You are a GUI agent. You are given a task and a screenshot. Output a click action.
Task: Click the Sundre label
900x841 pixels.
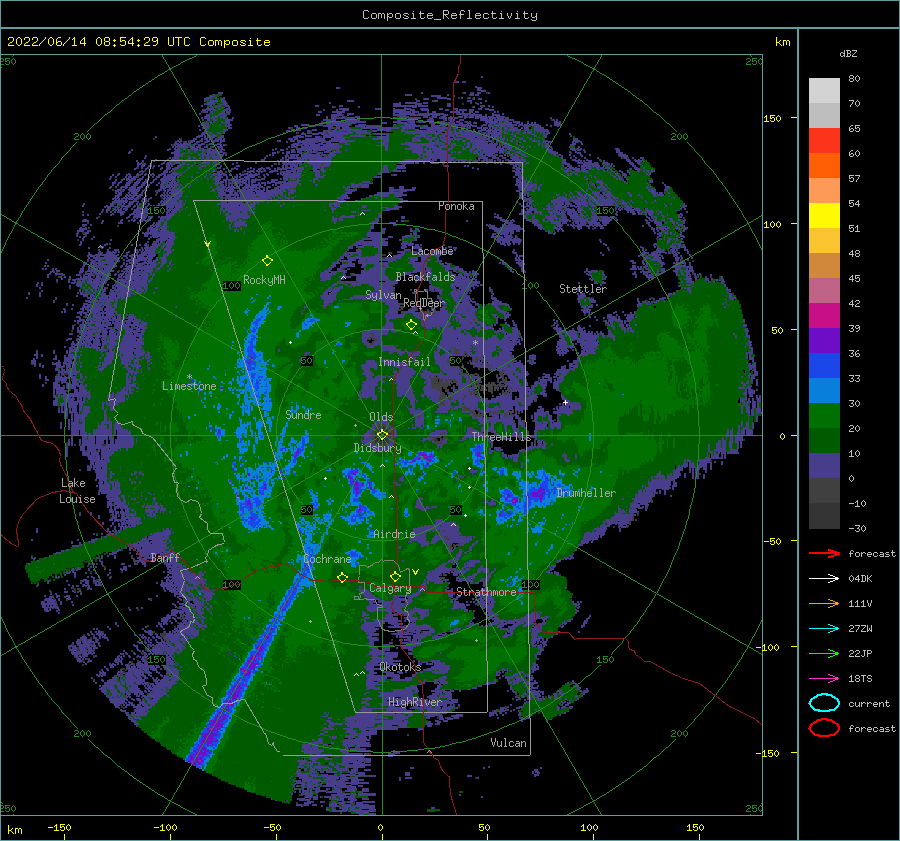[x=303, y=414]
